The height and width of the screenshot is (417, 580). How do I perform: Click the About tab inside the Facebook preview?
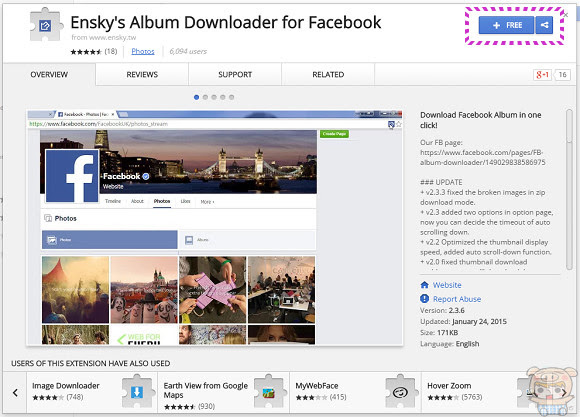pos(137,201)
